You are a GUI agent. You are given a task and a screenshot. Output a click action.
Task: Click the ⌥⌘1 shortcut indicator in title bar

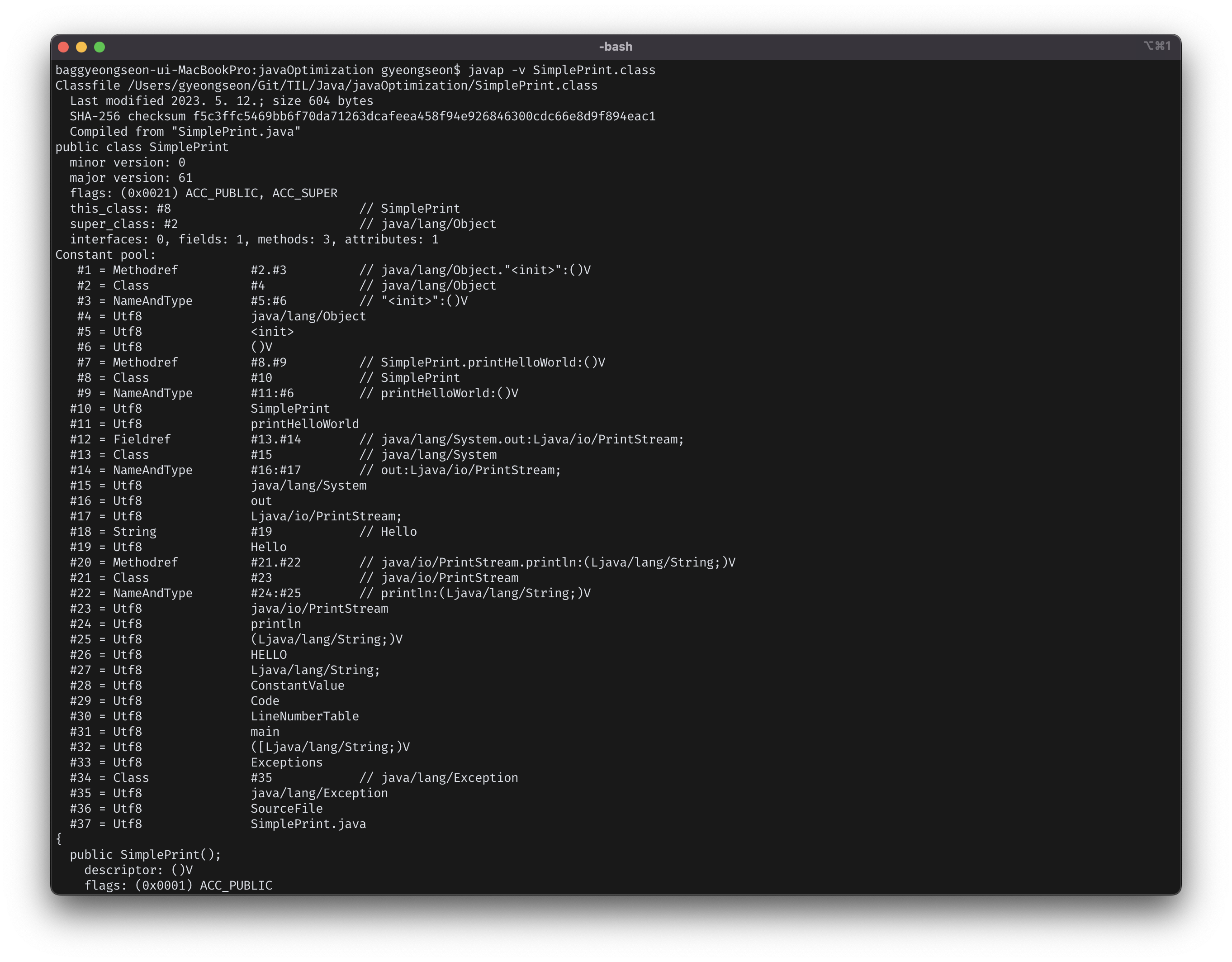[1157, 46]
